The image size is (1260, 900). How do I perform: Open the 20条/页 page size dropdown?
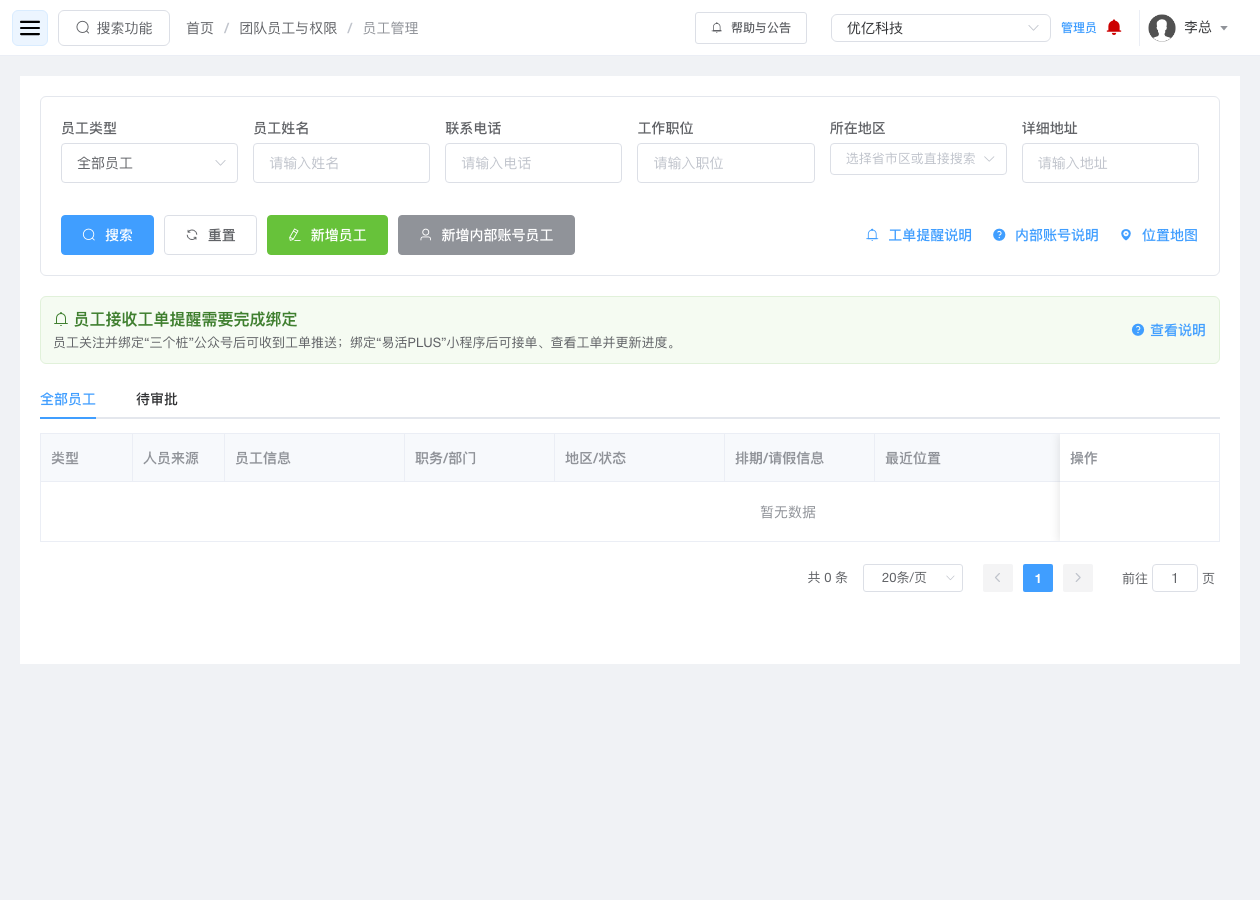click(913, 578)
